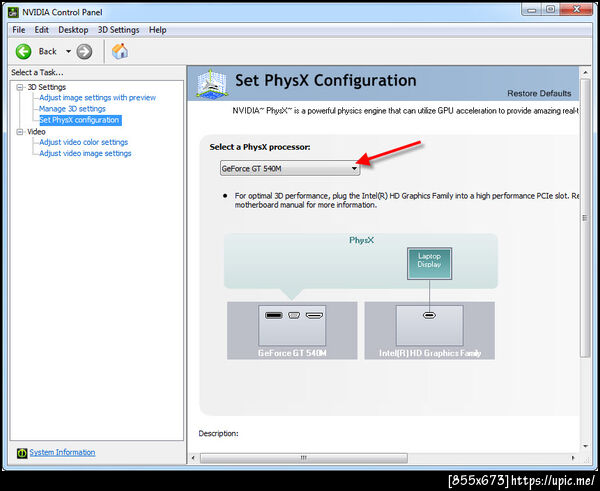Screen dimensions: 600x491
Task: Go to the Home house icon
Action: click(120, 51)
